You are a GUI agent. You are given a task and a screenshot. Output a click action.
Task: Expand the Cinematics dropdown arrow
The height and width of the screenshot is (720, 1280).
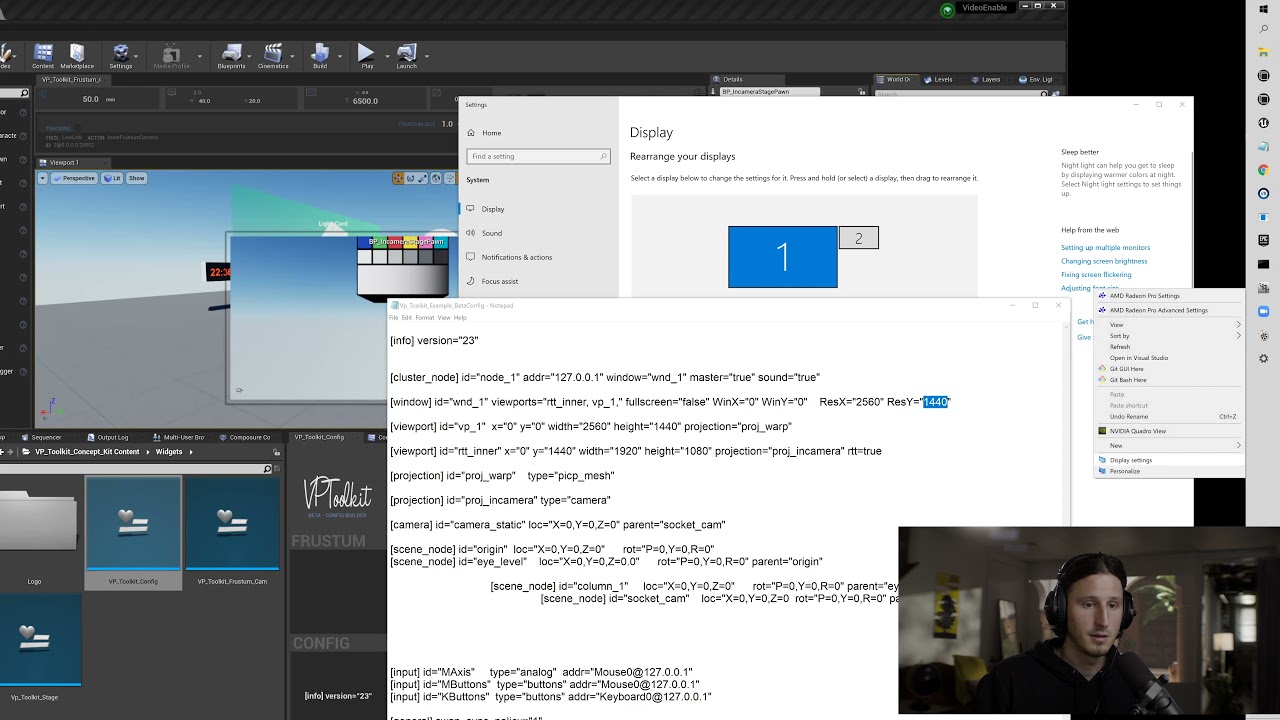click(293, 56)
